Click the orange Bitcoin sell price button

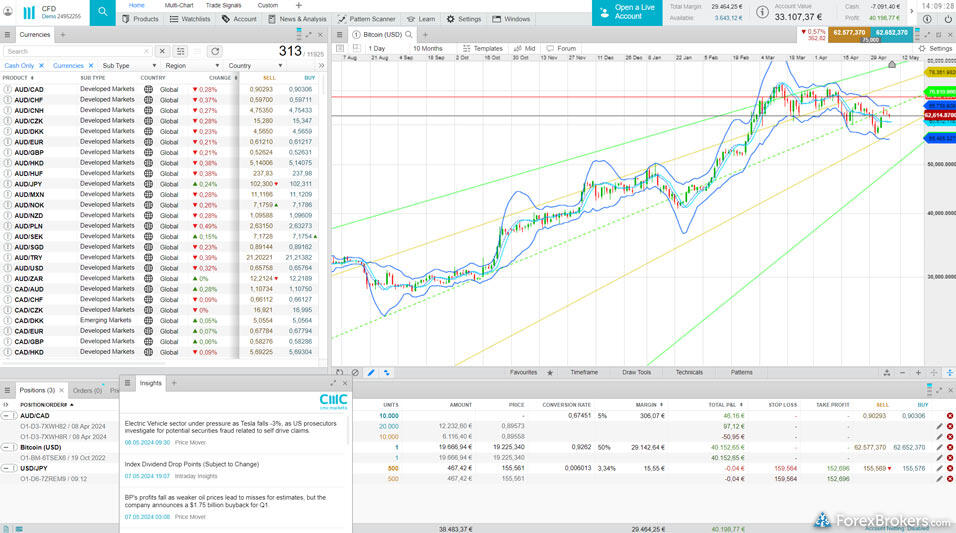point(848,33)
